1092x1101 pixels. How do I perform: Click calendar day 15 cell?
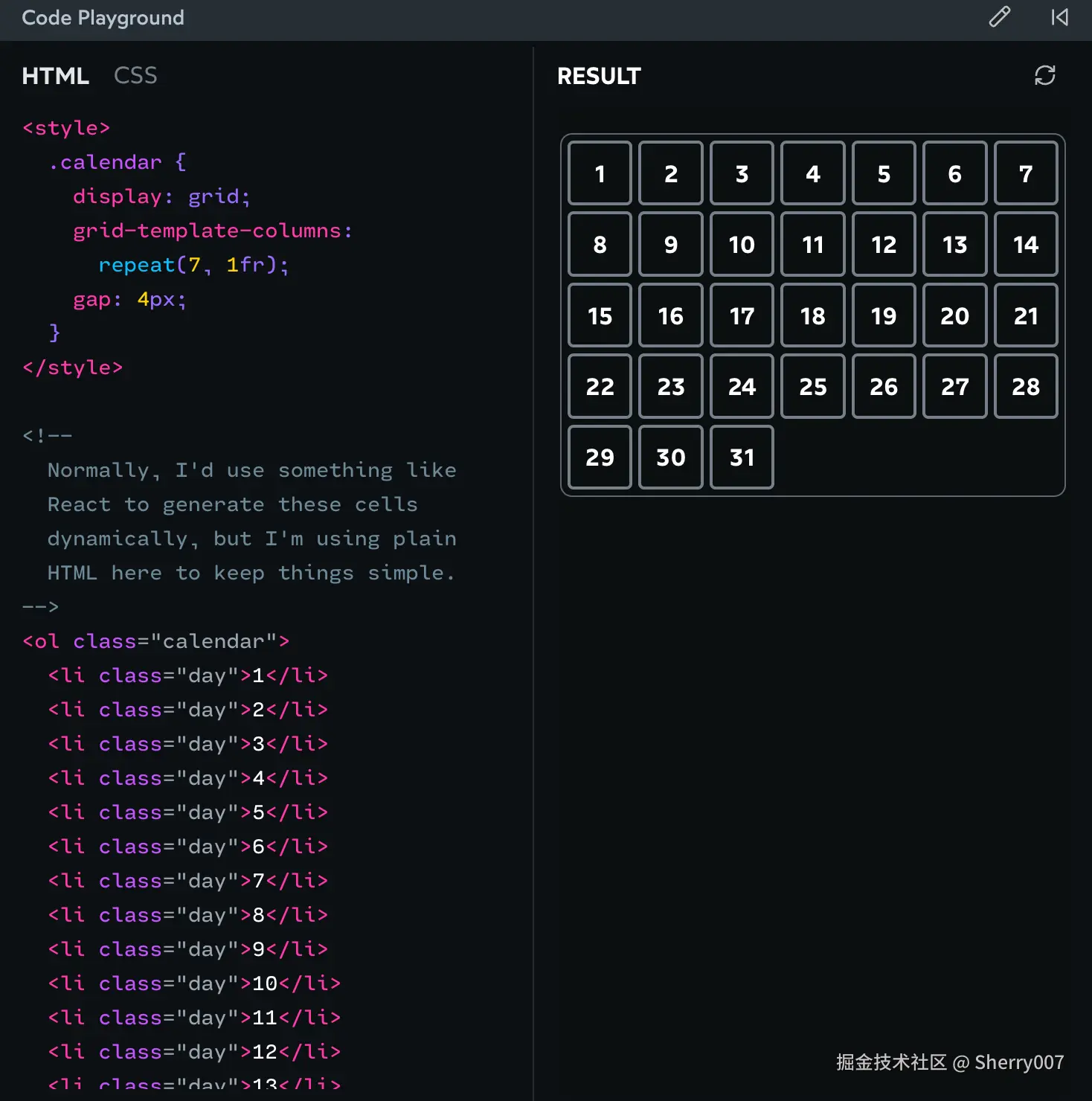[600, 315]
